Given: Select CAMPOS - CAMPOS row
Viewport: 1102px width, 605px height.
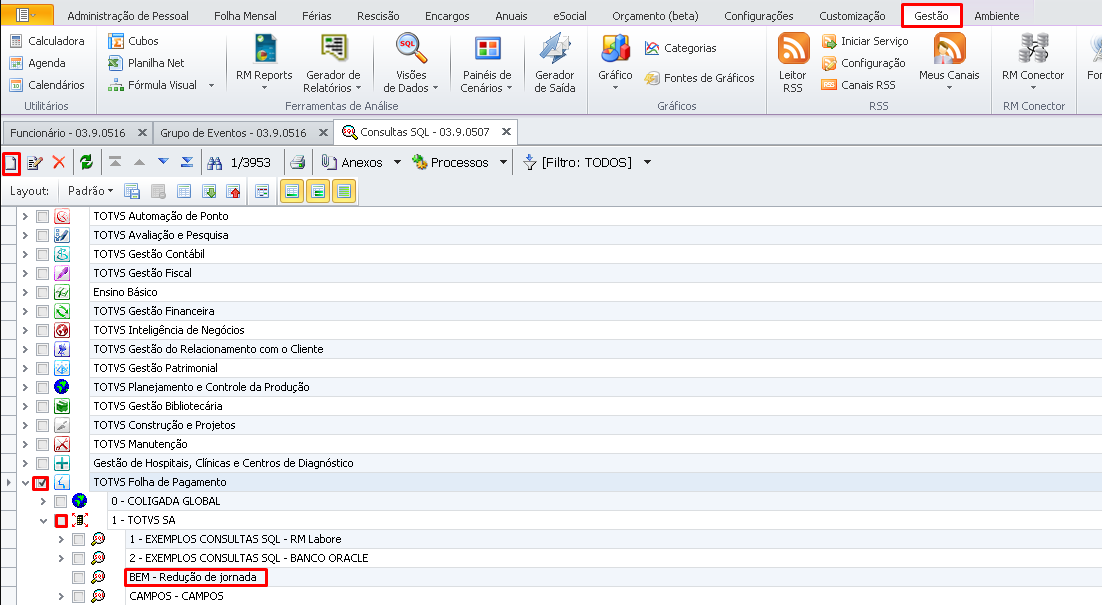Looking at the screenshot, I should (x=176, y=597).
